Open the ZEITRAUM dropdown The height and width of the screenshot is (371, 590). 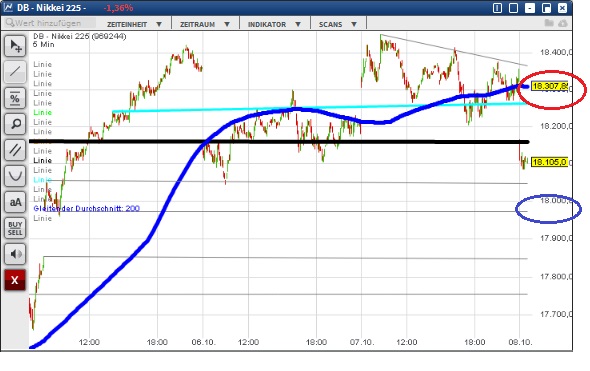(x=205, y=24)
